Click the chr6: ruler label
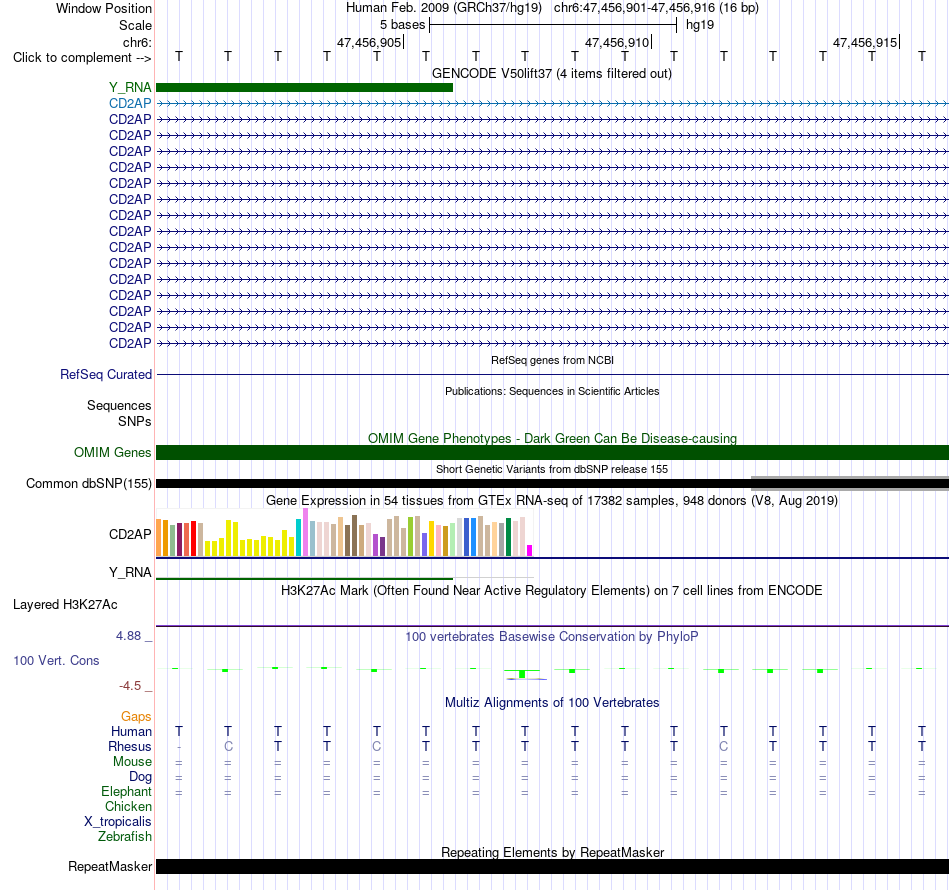 coord(137,42)
